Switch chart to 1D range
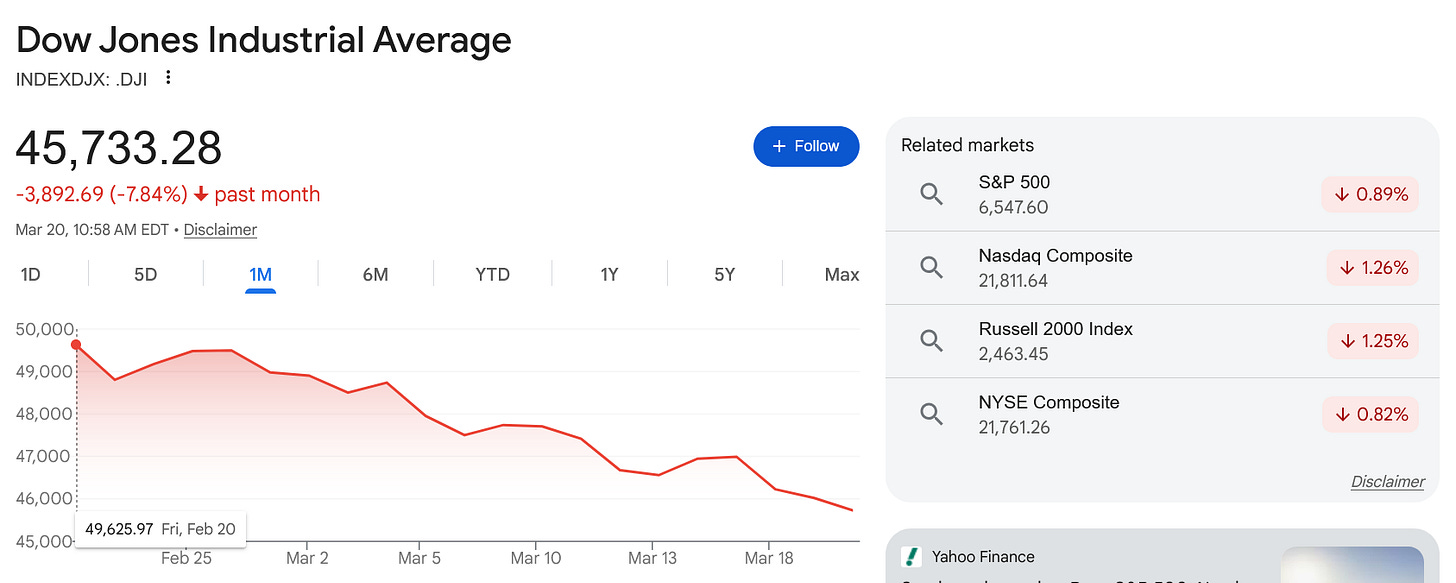The height and width of the screenshot is (583, 1456). 31,274
